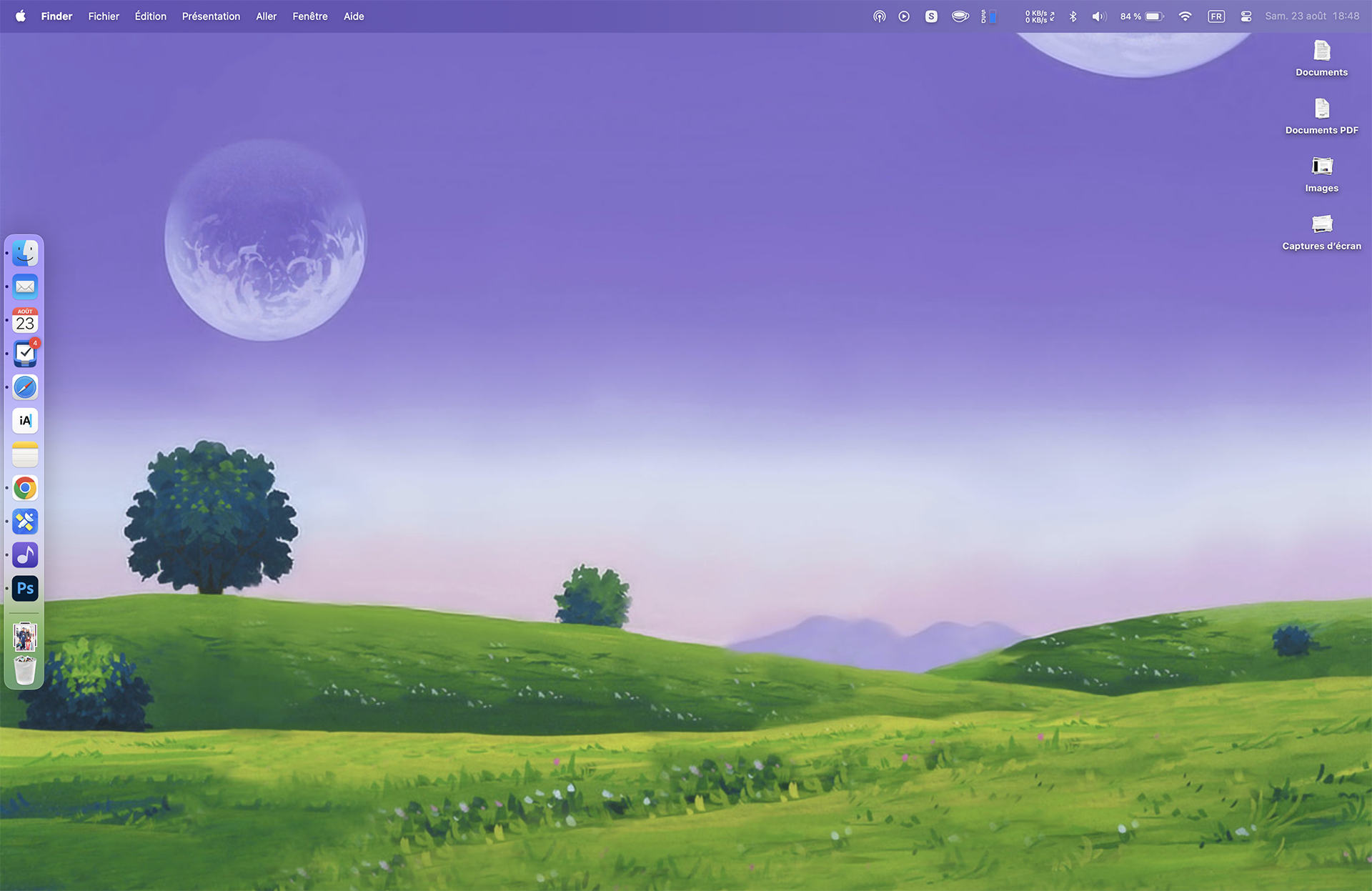Open the volume control in menu bar
1372x891 pixels.
point(1099,16)
